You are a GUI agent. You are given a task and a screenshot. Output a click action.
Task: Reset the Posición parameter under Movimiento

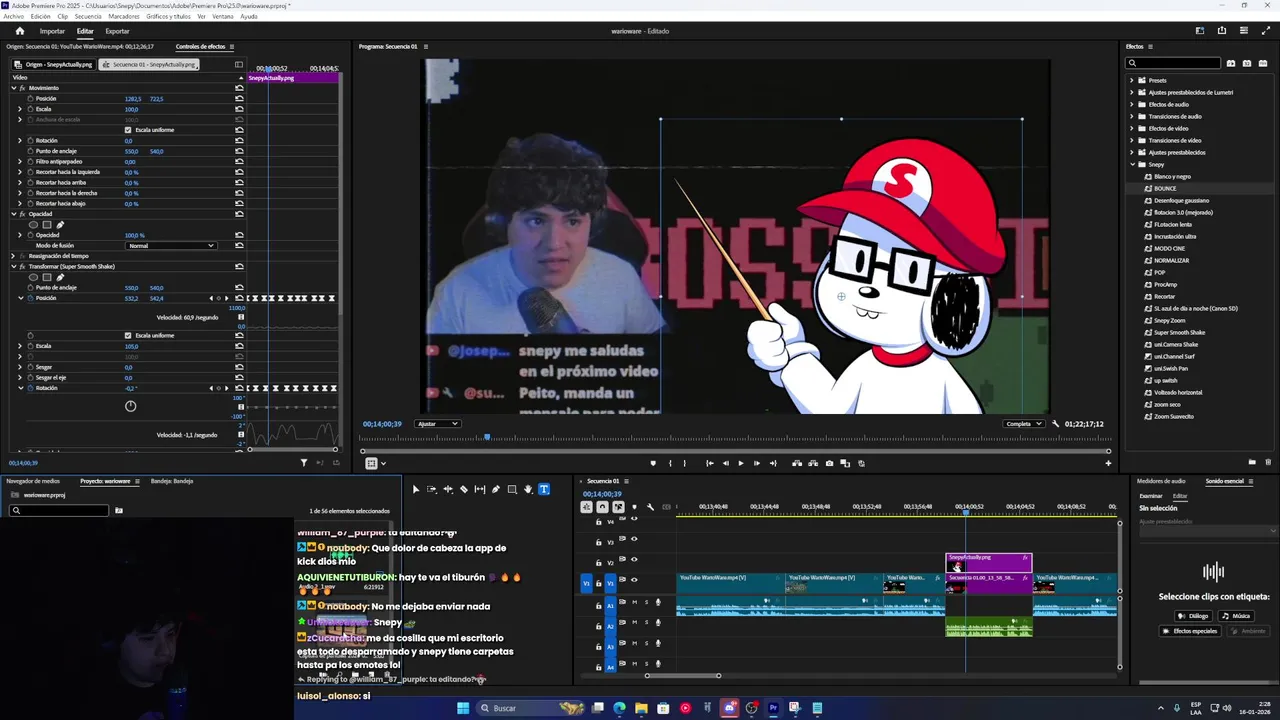[239, 99]
